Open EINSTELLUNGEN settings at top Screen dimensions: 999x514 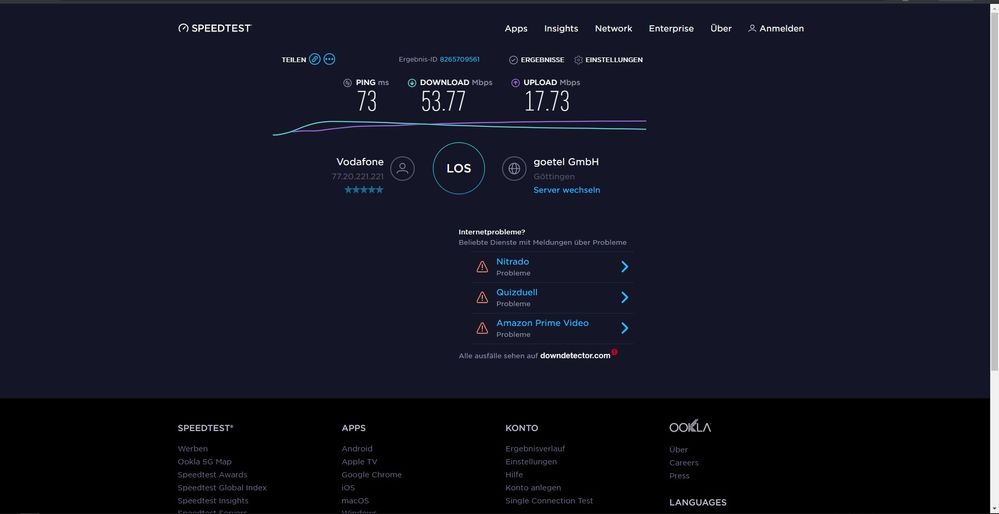click(x=614, y=60)
